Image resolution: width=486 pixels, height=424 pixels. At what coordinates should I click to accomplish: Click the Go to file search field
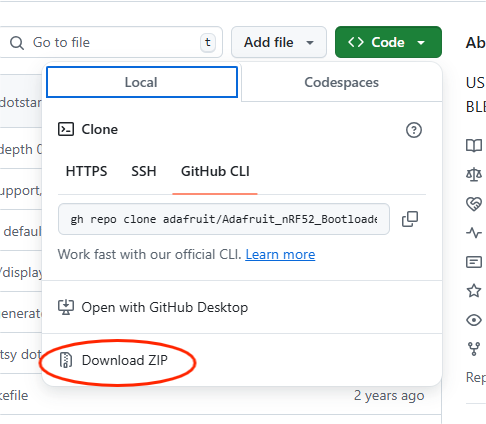(110, 42)
